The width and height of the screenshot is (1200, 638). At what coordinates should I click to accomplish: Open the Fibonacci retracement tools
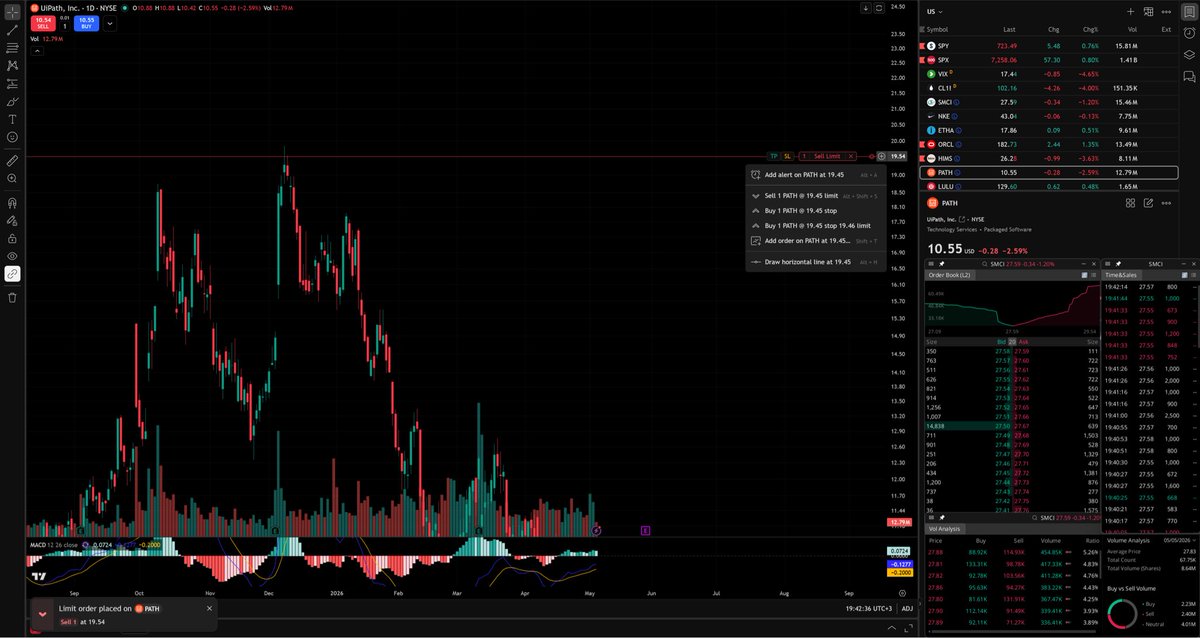tap(12, 47)
